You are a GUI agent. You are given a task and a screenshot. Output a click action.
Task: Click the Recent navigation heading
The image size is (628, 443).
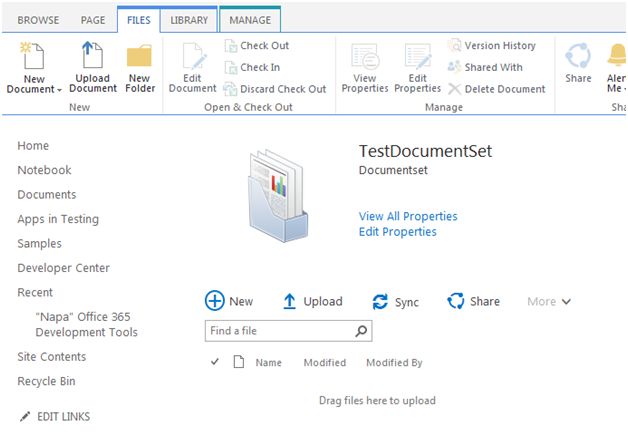click(35, 292)
